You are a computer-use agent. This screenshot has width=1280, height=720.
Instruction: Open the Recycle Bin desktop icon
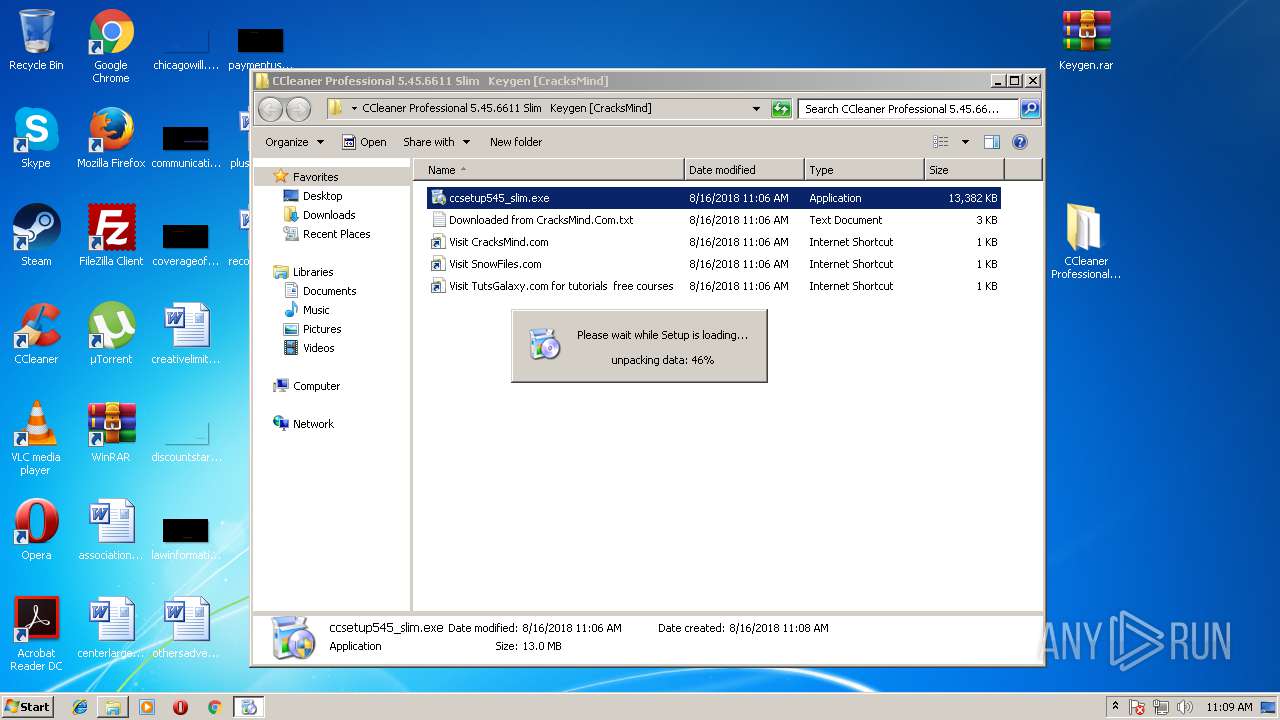pos(36,41)
